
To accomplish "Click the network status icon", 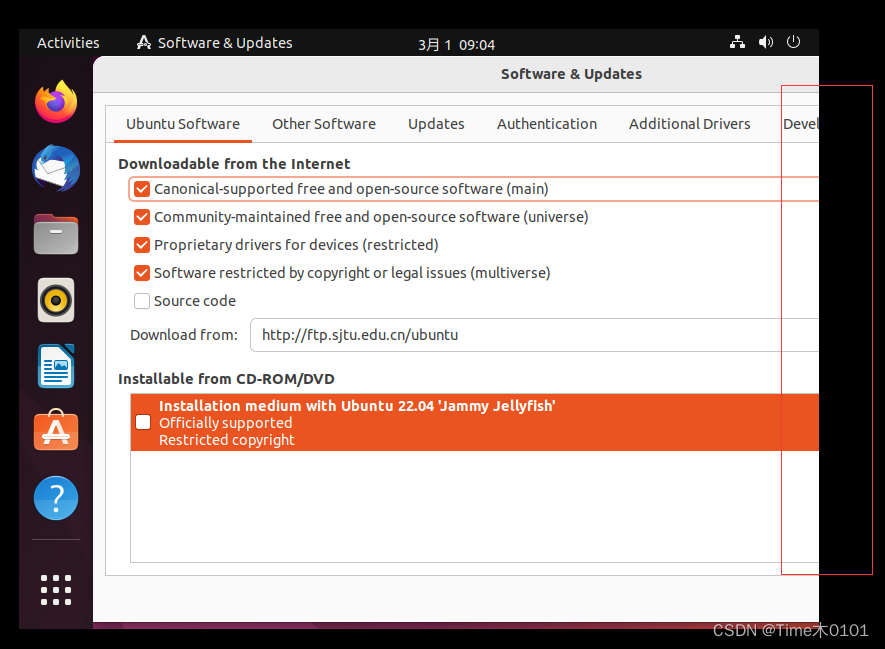I will pyautogui.click(x=737, y=42).
